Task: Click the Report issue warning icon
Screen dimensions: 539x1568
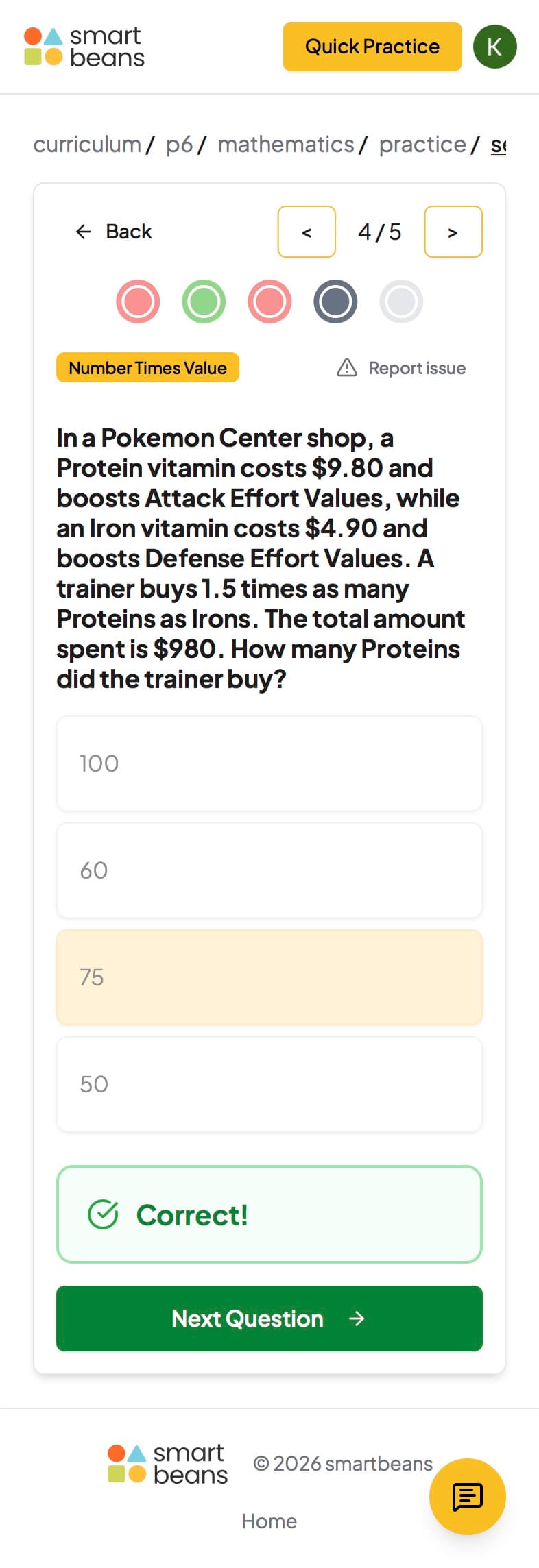Action: (347, 368)
